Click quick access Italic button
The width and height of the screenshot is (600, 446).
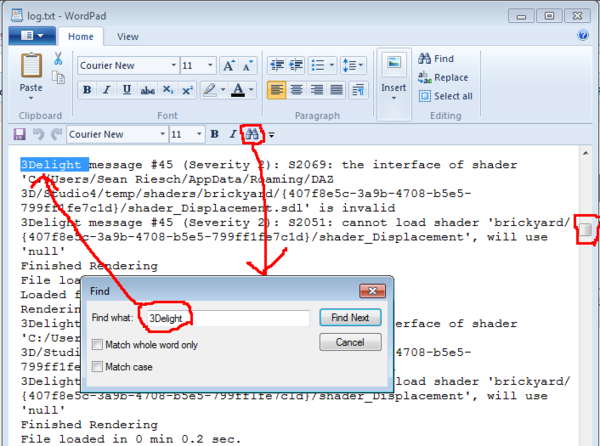(x=232, y=134)
